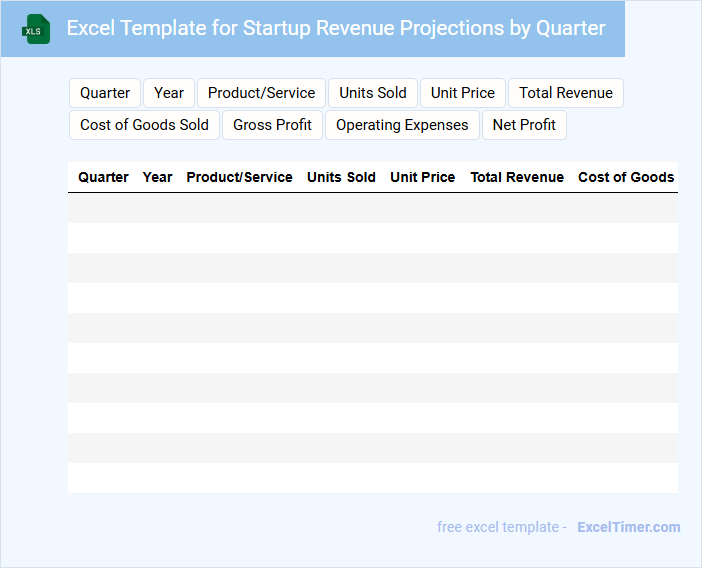Choose the Operating Expenses tag
The image size is (702, 568).
[402, 125]
